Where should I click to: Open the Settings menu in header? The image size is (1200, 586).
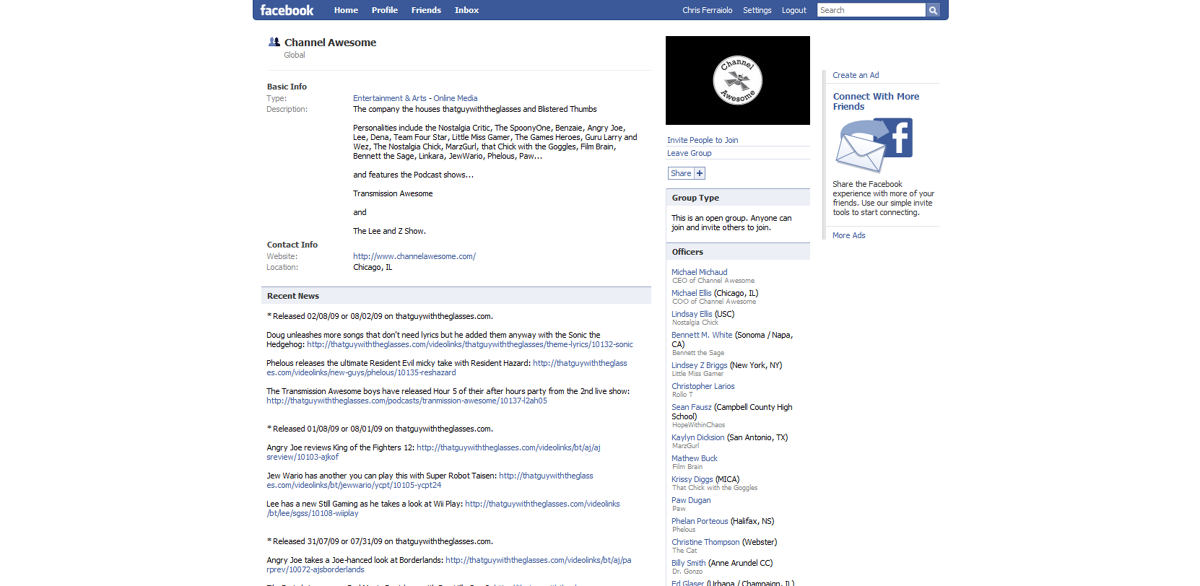point(757,10)
